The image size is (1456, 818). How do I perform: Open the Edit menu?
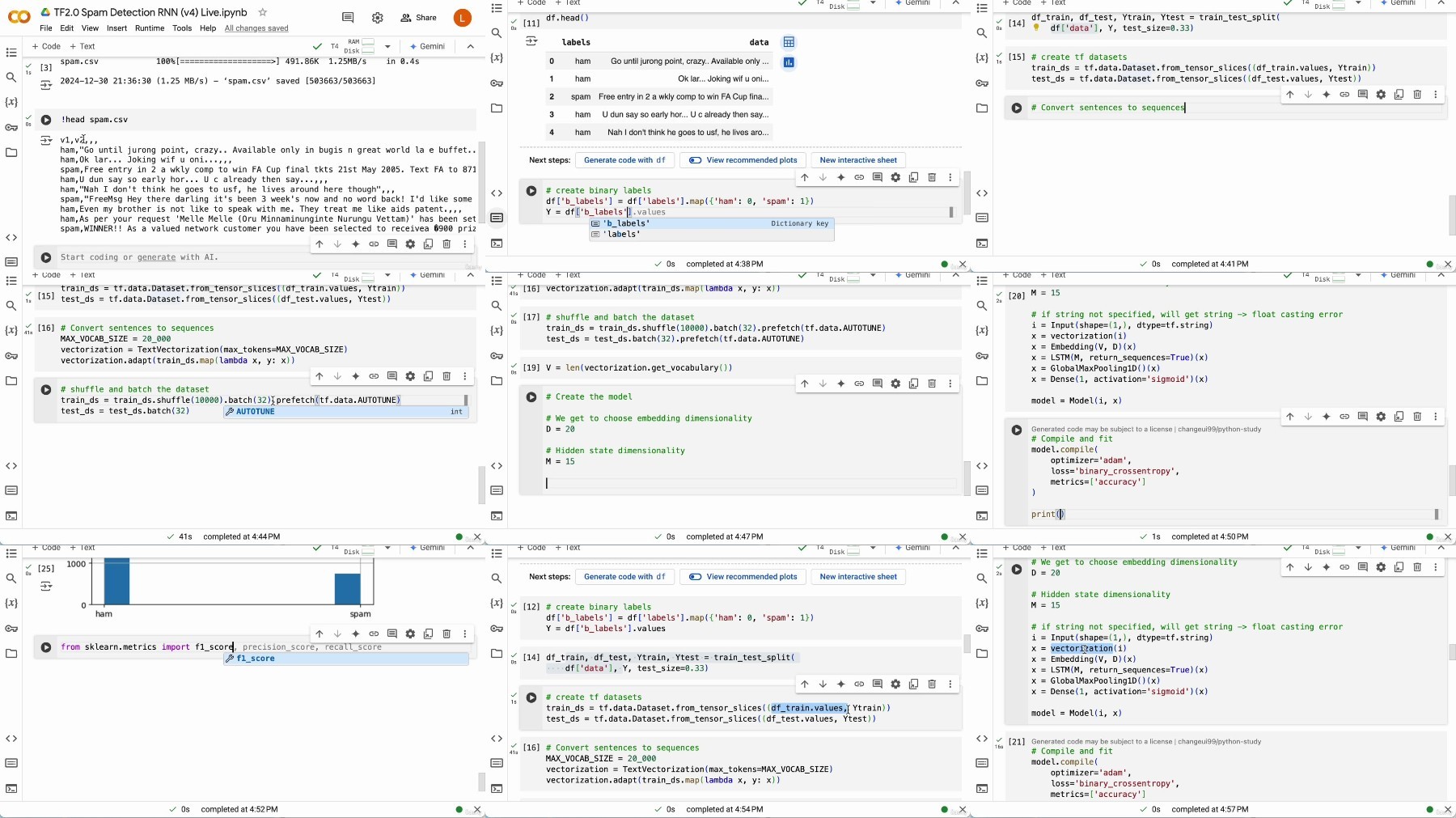(67, 28)
